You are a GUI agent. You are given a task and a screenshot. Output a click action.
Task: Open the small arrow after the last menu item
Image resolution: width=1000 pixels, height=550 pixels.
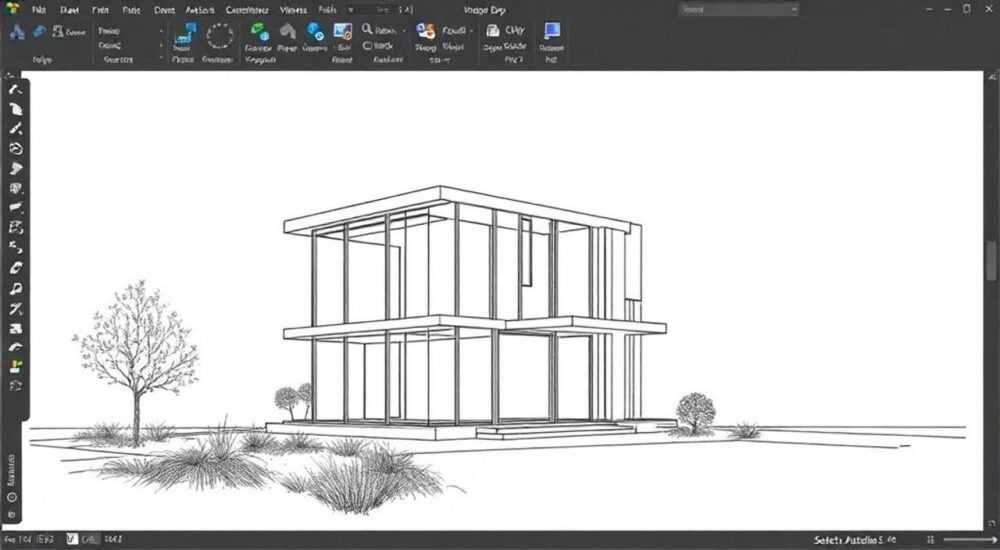click(350, 10)
